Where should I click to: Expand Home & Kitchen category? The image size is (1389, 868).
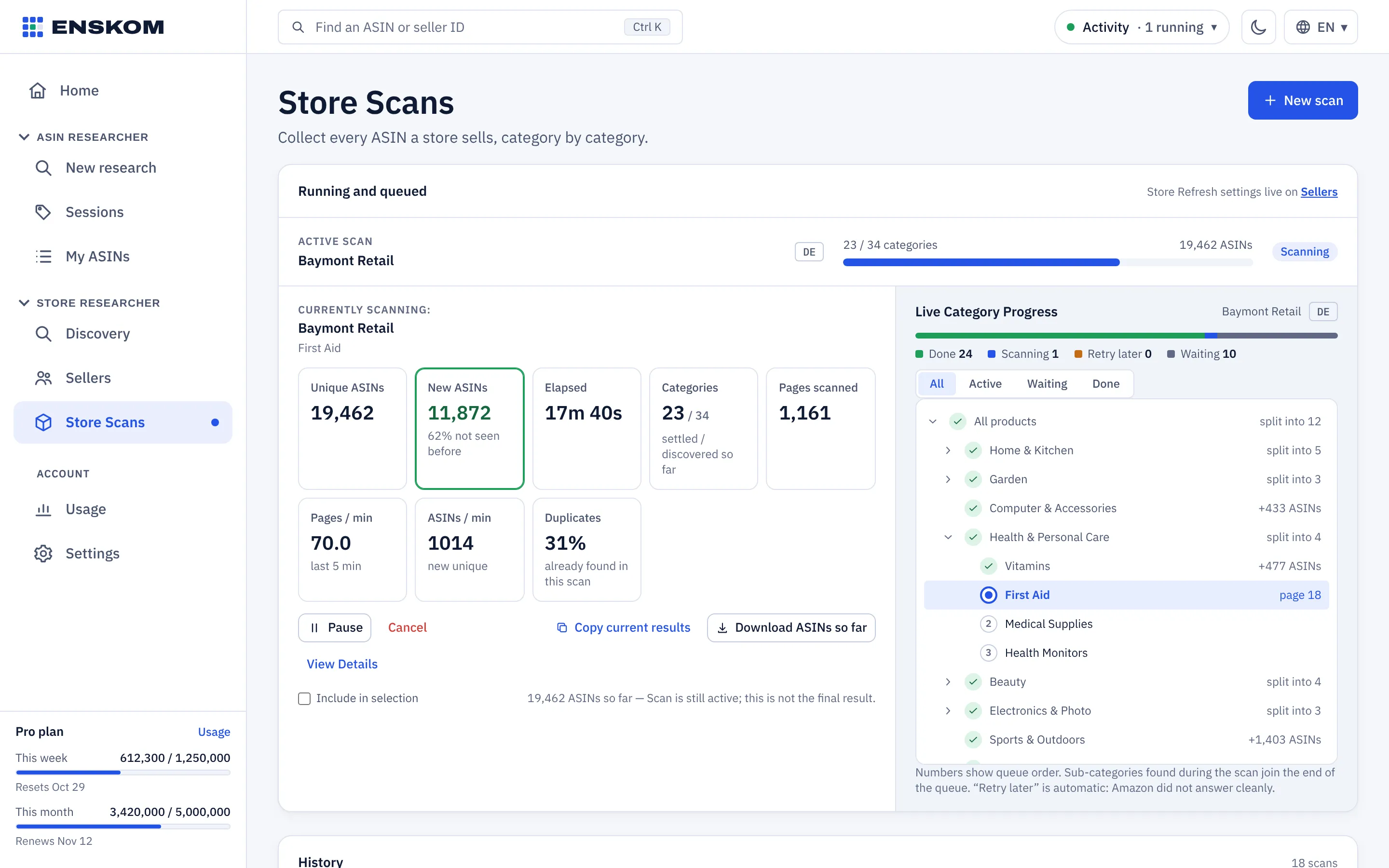click(x=948, y=451)
